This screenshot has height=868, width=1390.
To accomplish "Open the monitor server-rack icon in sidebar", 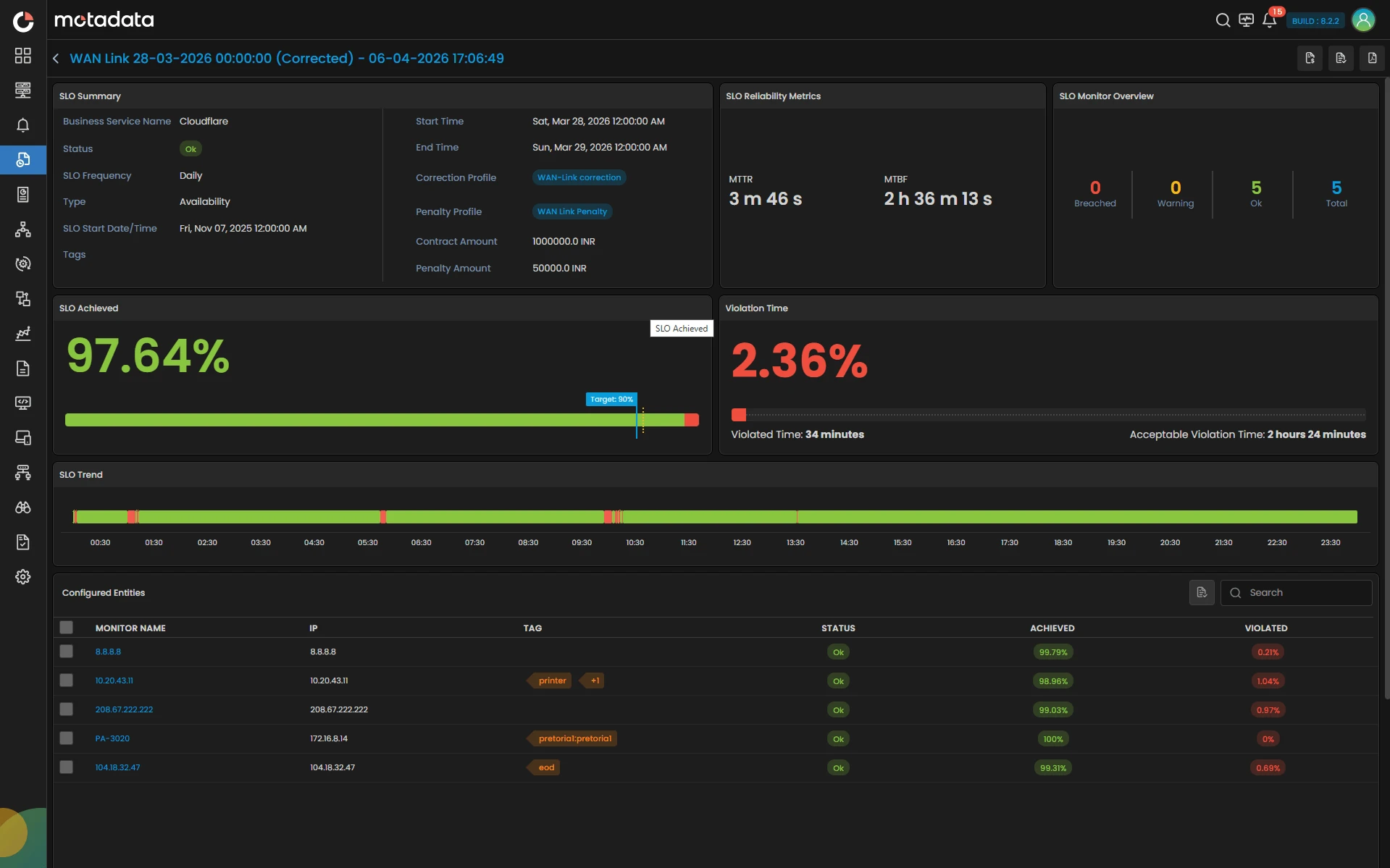I will coord(23,90).
